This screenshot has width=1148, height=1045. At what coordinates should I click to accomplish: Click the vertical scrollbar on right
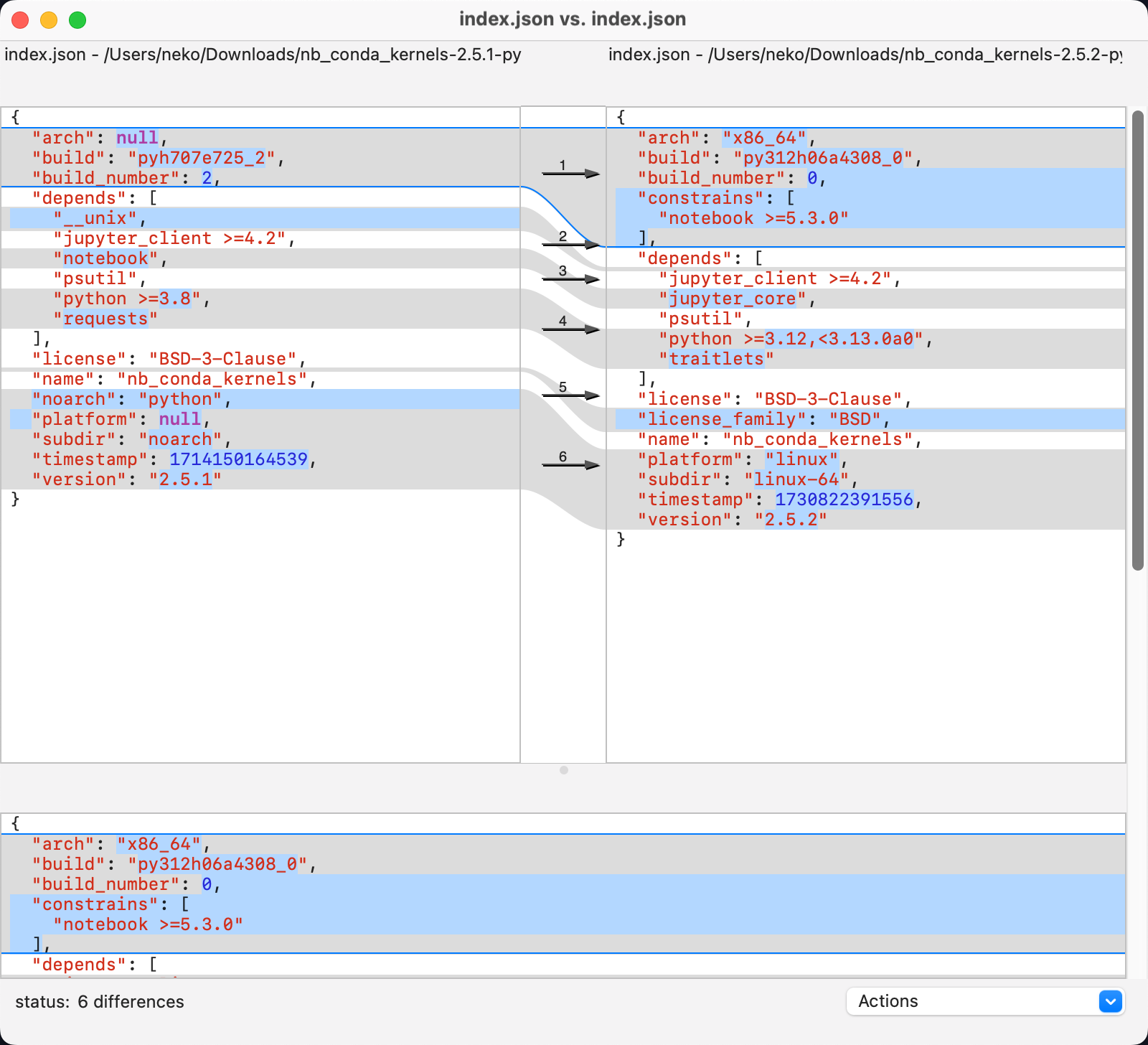point(1137,340)
